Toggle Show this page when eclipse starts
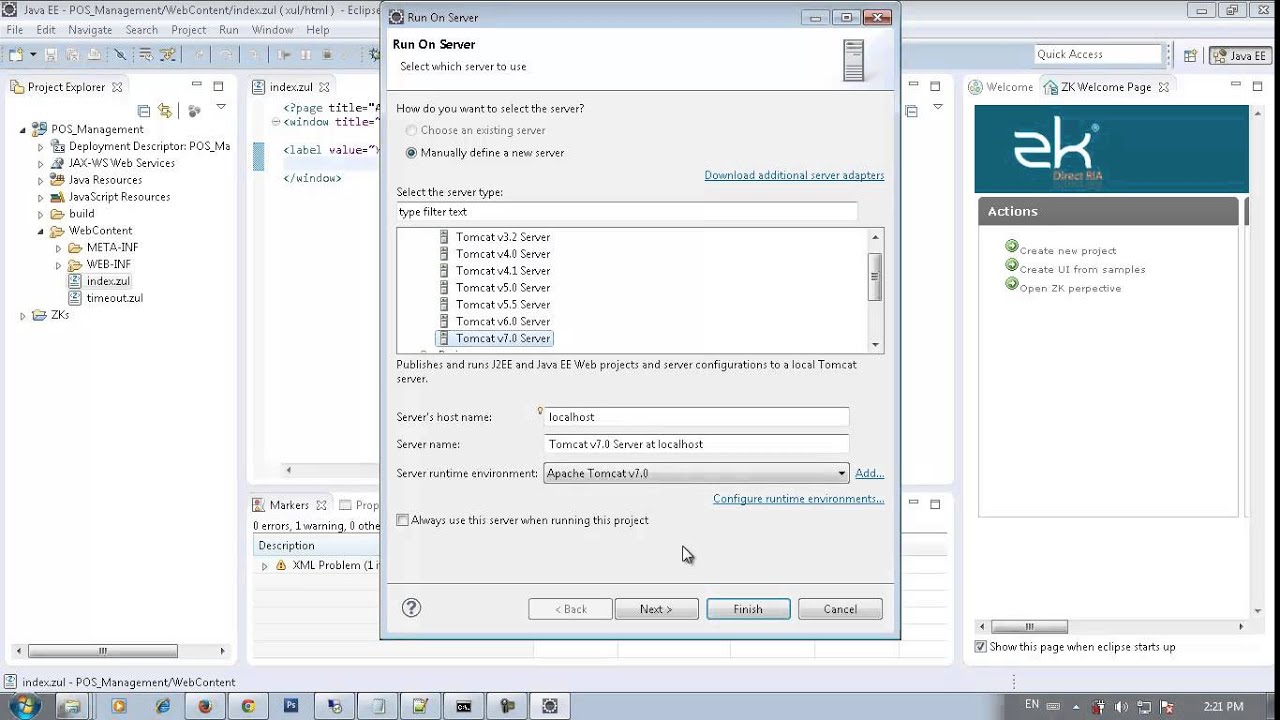Viewport: 1280px width, 720px height. pos(980,647)
